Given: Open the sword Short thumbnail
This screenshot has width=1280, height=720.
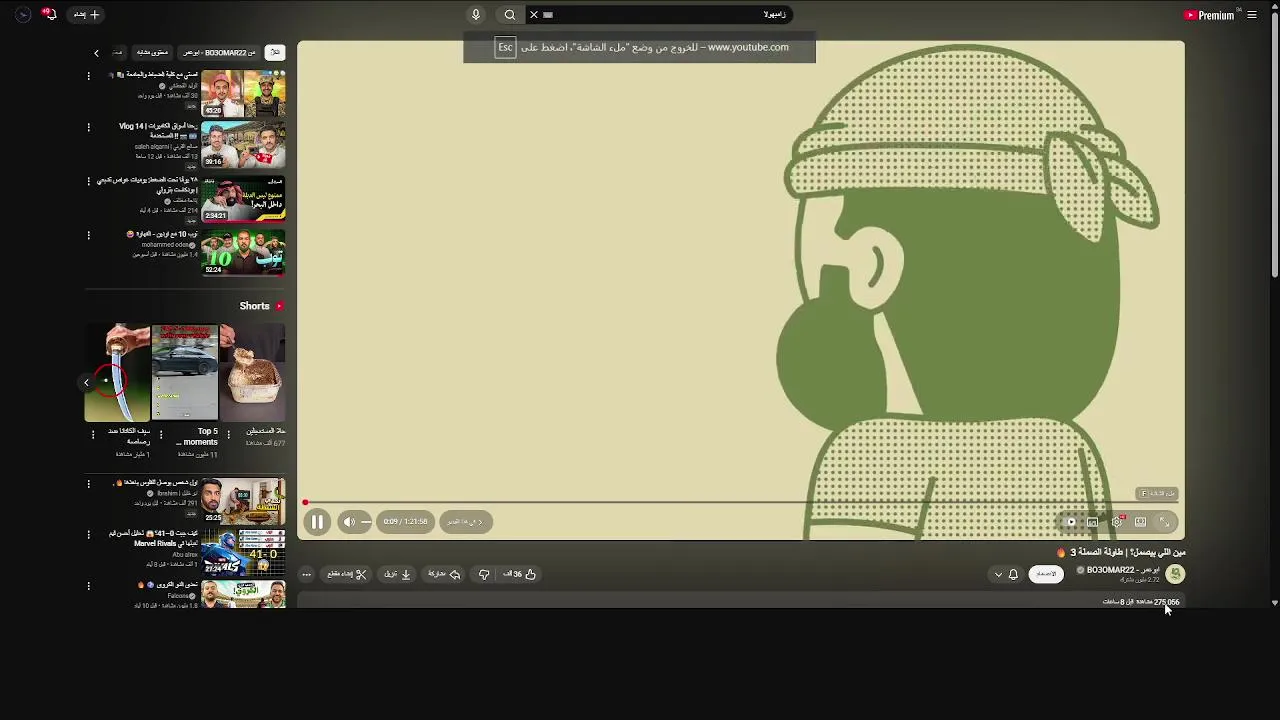Looking at the screenshot, I should tap(117, 372).
